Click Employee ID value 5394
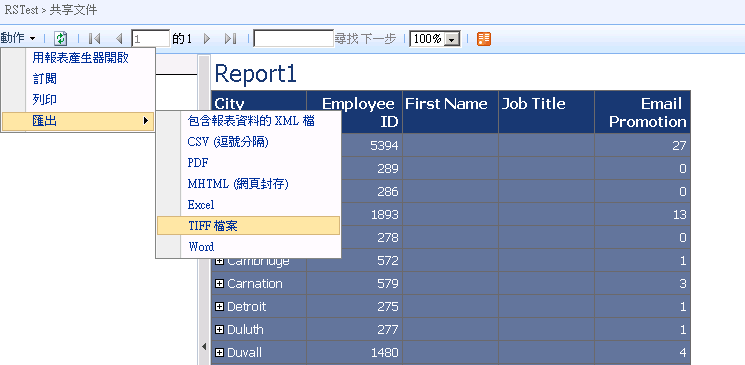This screenshot has height=365, width=745. [x=384, y=145]
